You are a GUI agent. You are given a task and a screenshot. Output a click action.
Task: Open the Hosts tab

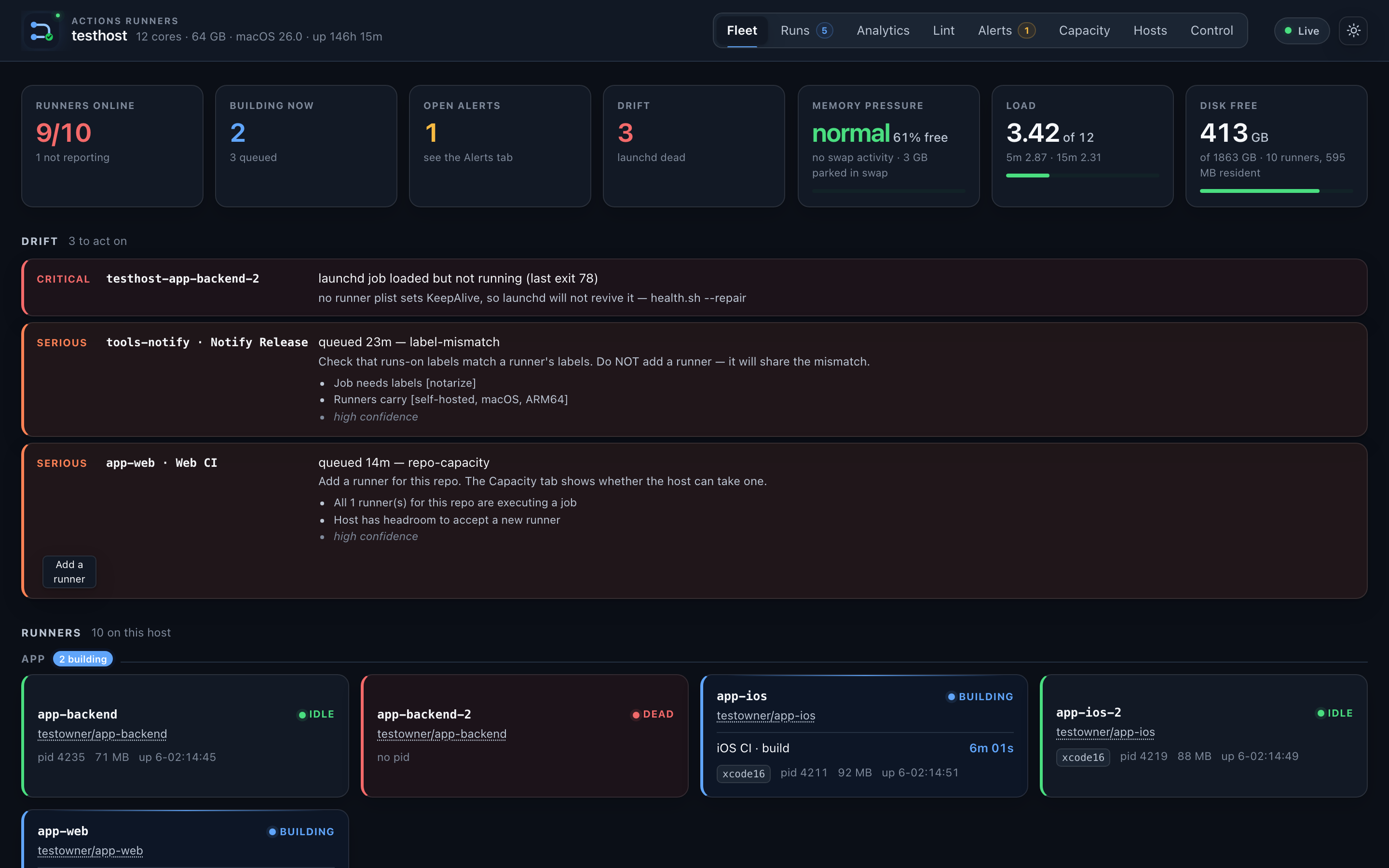click(1150, 30)
